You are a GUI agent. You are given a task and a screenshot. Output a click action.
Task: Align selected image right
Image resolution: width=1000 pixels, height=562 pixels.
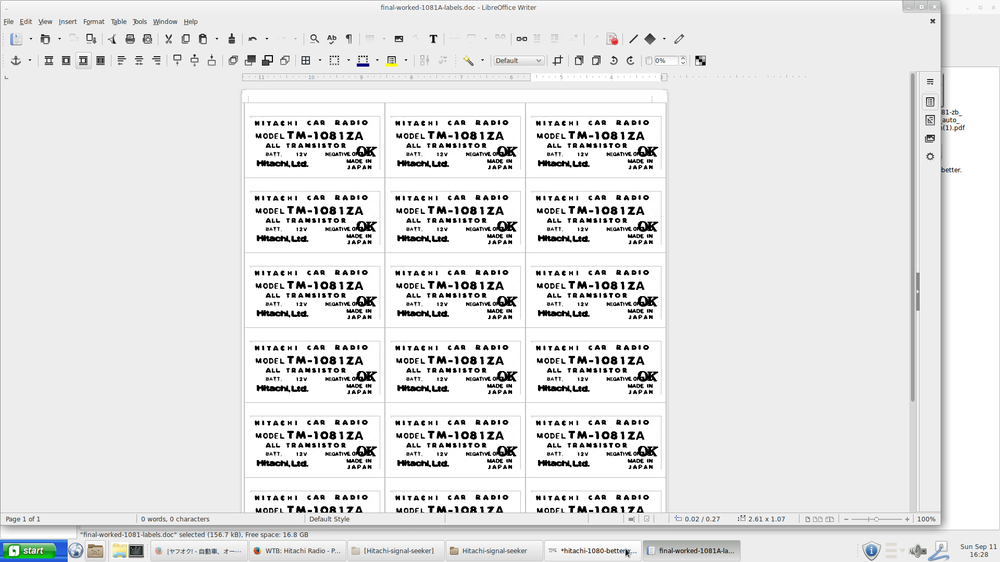[x=156, y=61]
